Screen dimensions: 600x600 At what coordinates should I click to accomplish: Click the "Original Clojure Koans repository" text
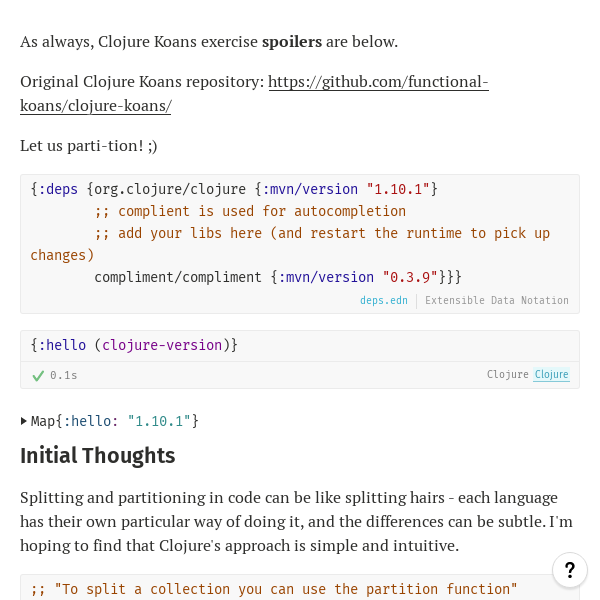click(x=142, y=82)
